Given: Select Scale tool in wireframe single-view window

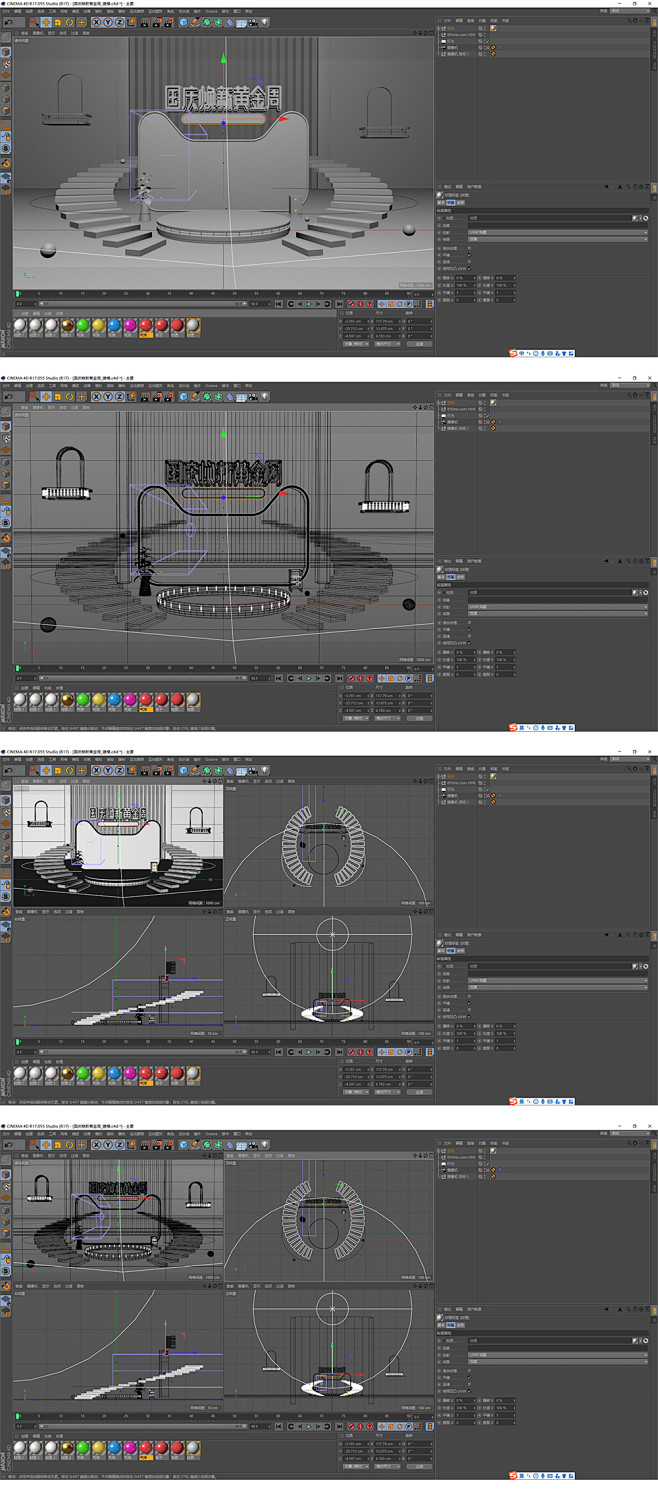Looking at the screenshot, I should (x=58, y=397).
